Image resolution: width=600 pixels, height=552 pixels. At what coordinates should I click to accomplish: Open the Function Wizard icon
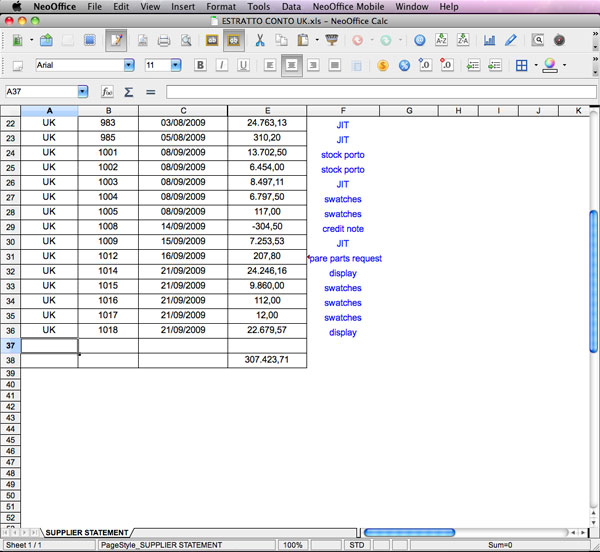pos(108,92)
